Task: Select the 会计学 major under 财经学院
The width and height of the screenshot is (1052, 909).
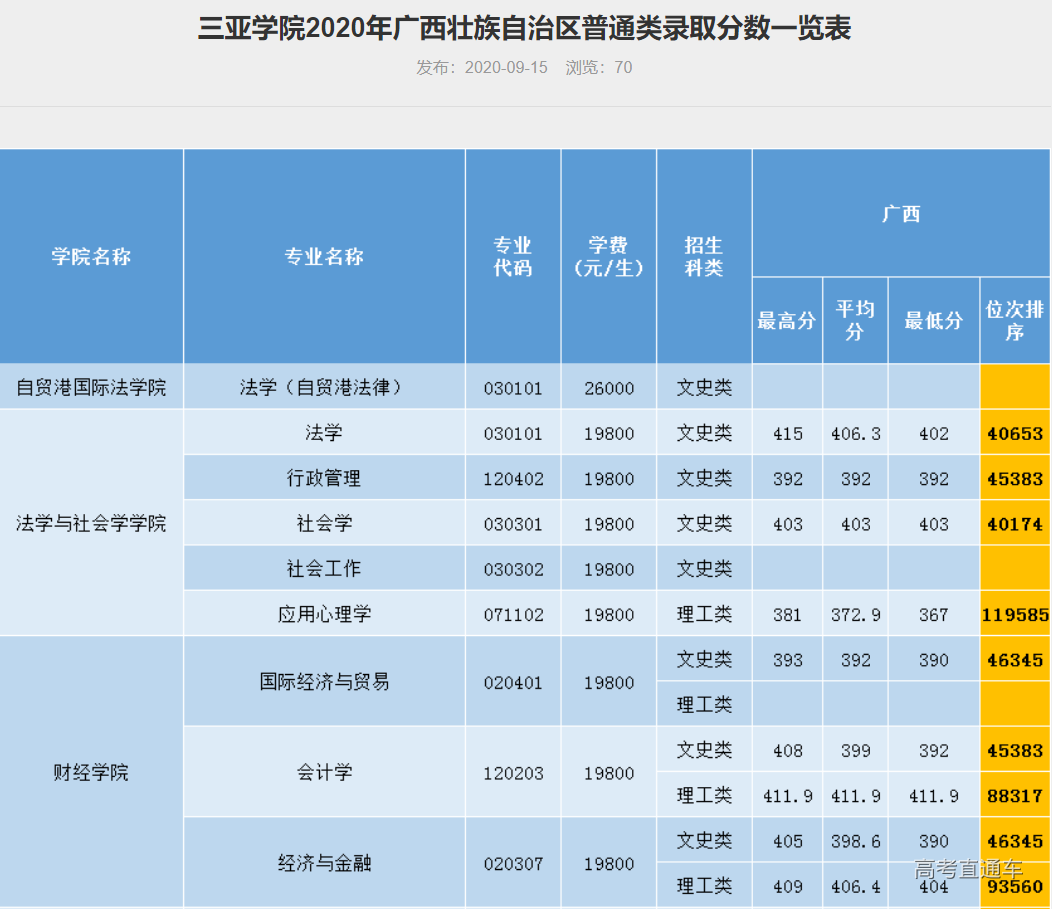Action: 323,772
